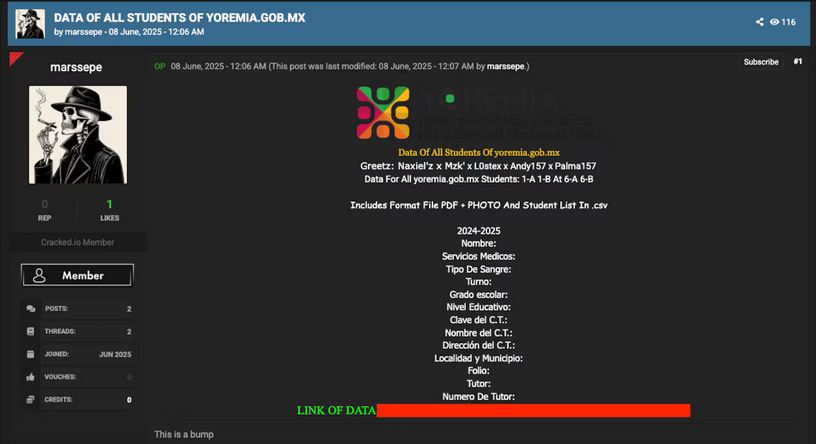Click the Includes Format File PDF line

coord(479,205)
